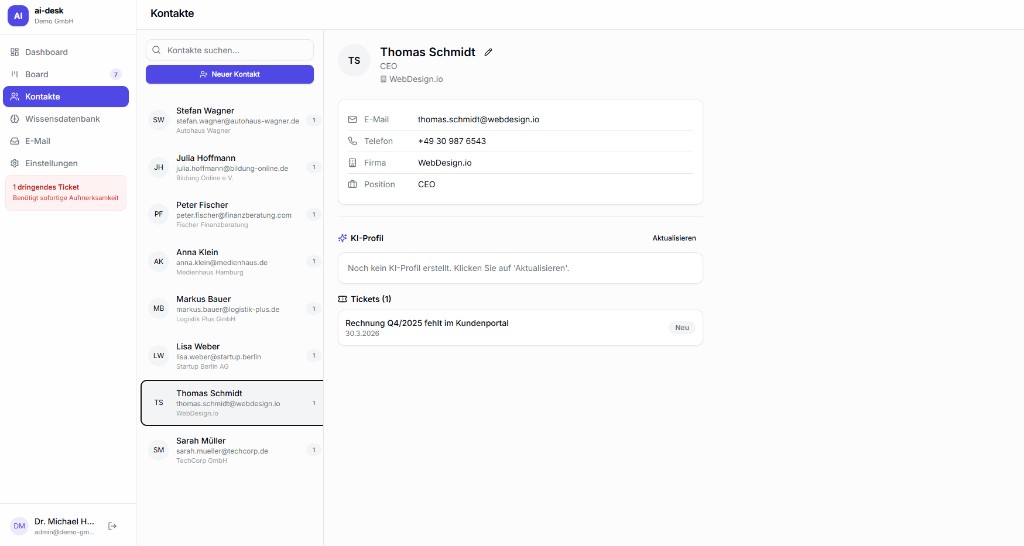This screenshot has height=546, width=1024.
Task: Click the AI logo icon of ai-desk
Action: [18, 15]
